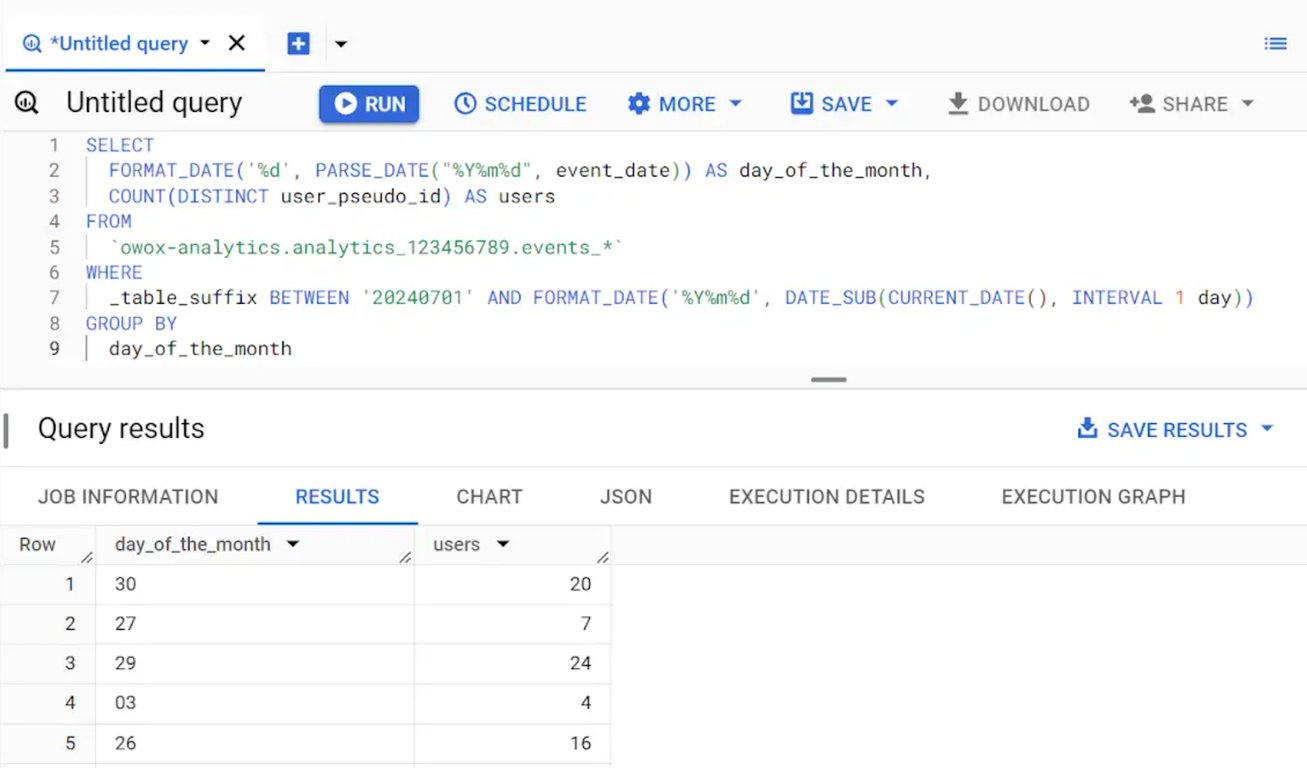Click the Query results heading
Image resolution: width=1307 pixels, height=768 pixels.
[121, 429]
